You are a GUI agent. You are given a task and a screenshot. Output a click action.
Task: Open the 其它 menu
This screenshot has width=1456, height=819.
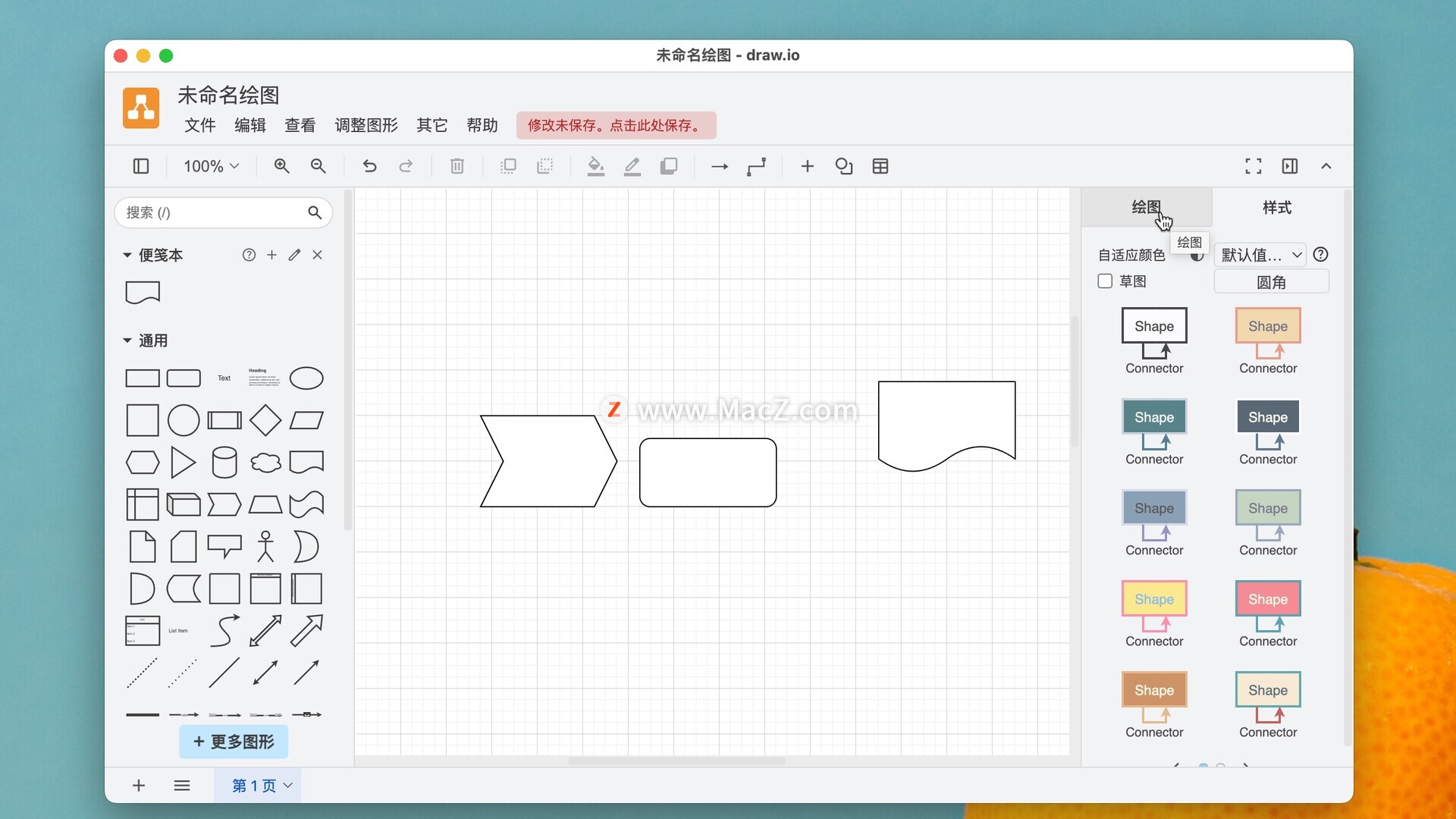(x=431, y=126)
